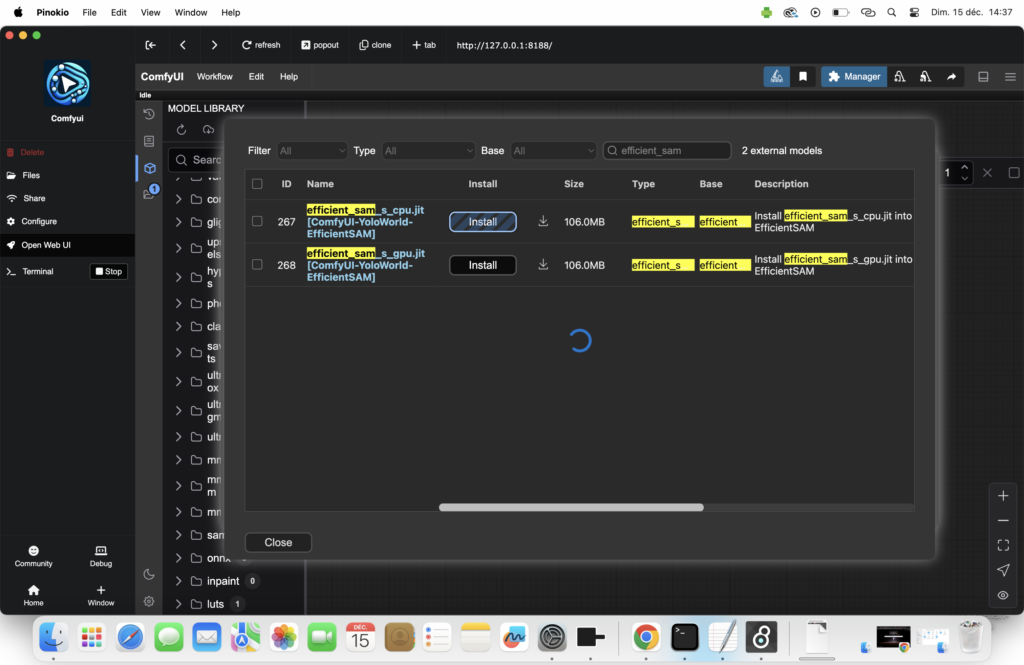The width and height of the screenshot is (1024, 665).
Task: Check the box for row 268
Action: (257, 265)
